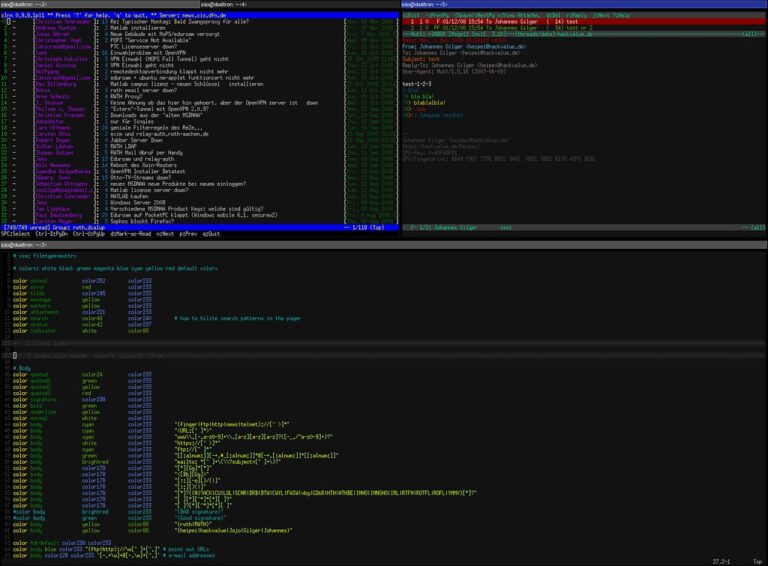The image size is (768, 566).
Task: Select article 'Sophos blockt Firefox?'
Action: [142, 221]
